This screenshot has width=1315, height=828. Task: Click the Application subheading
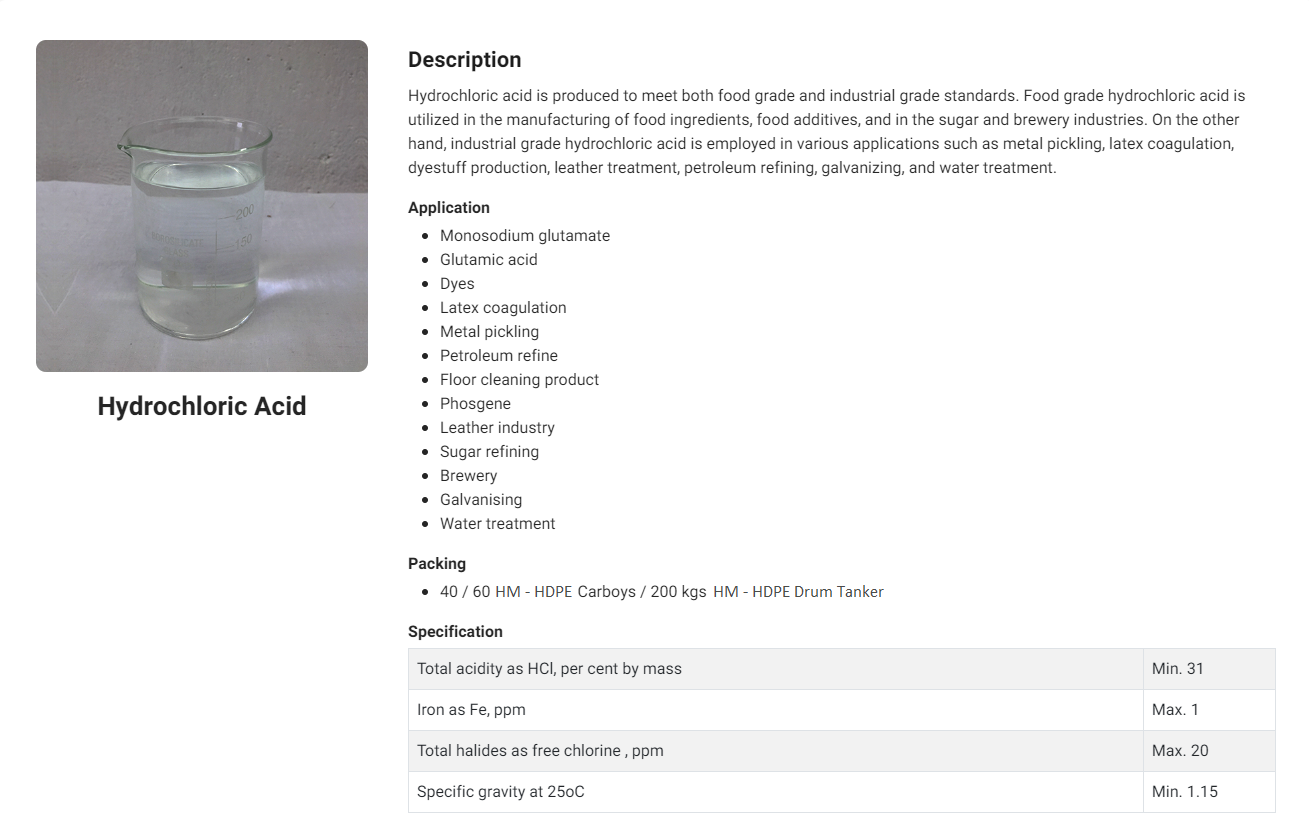449,208
